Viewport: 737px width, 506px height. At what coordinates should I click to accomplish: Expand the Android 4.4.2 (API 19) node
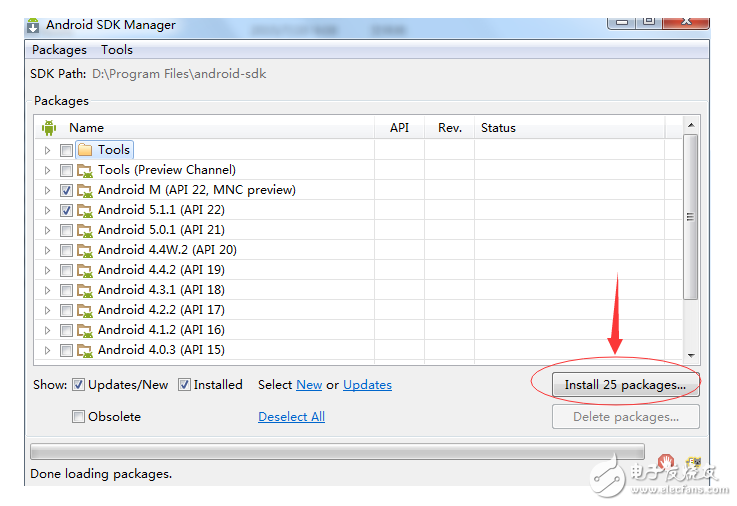pos(47,271)
